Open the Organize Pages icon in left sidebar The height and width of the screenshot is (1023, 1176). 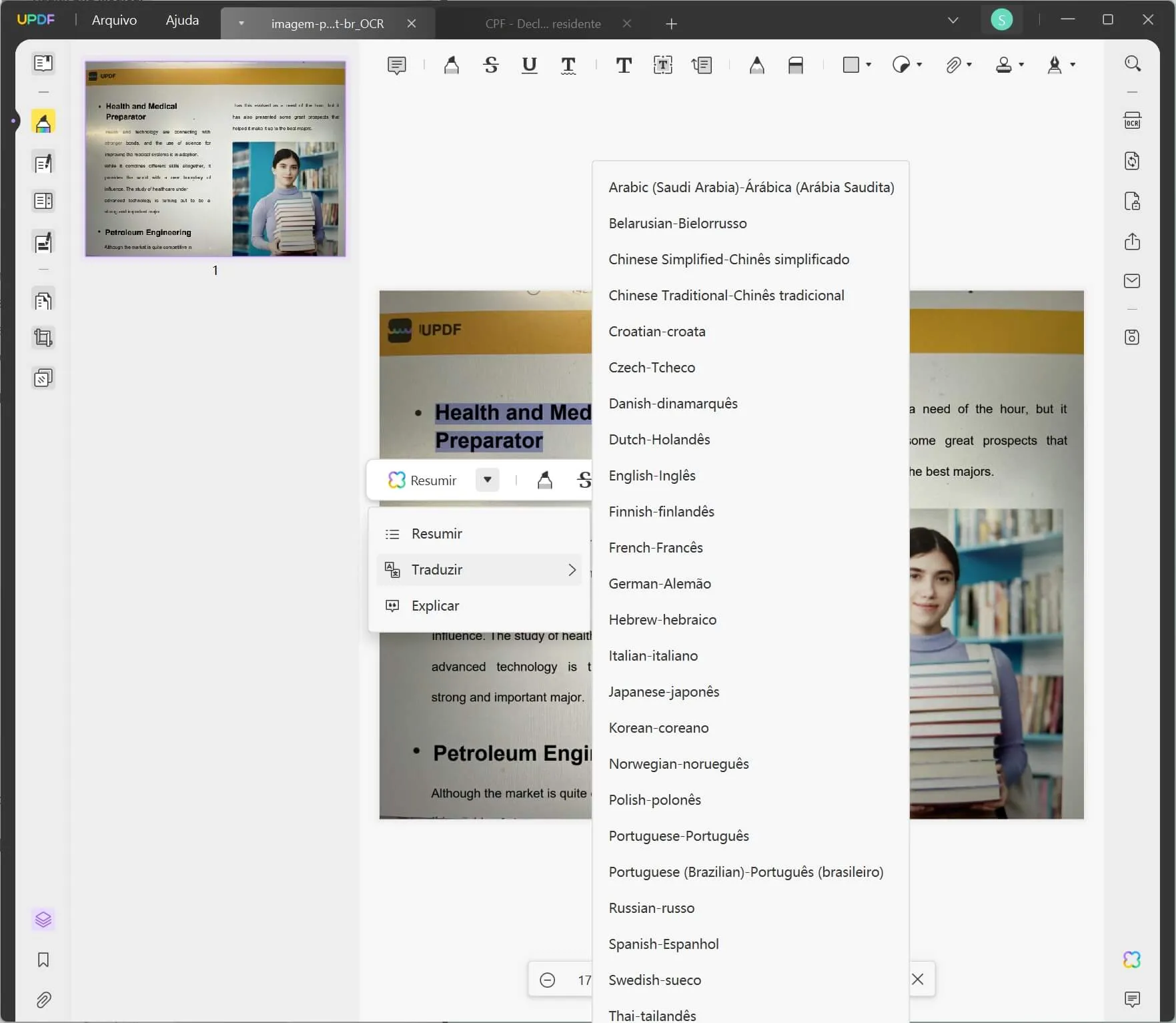point(43,301)
